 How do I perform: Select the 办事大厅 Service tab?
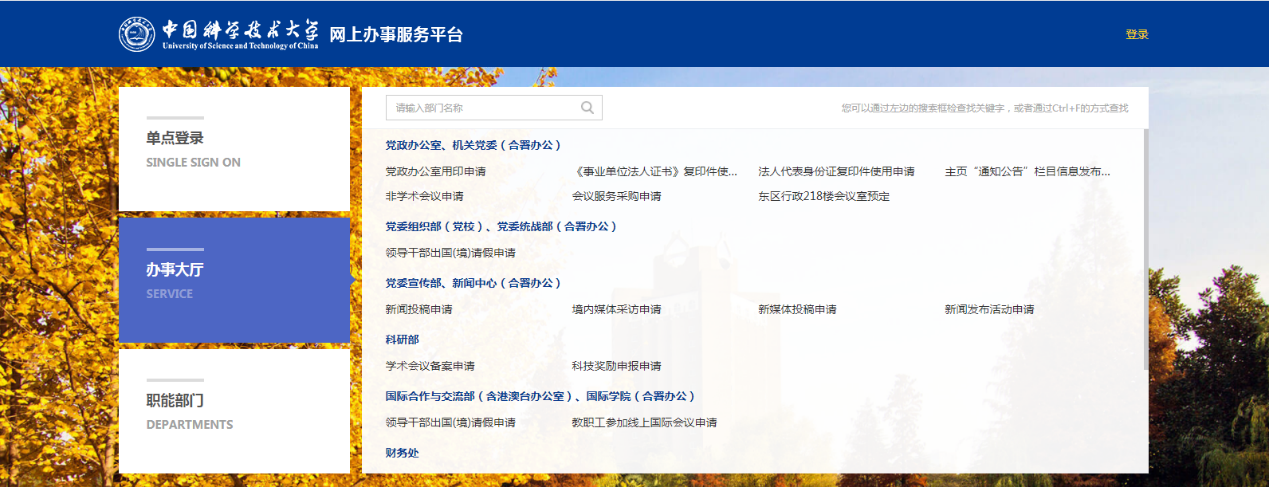pyautogui.click(x=234, y=280)
